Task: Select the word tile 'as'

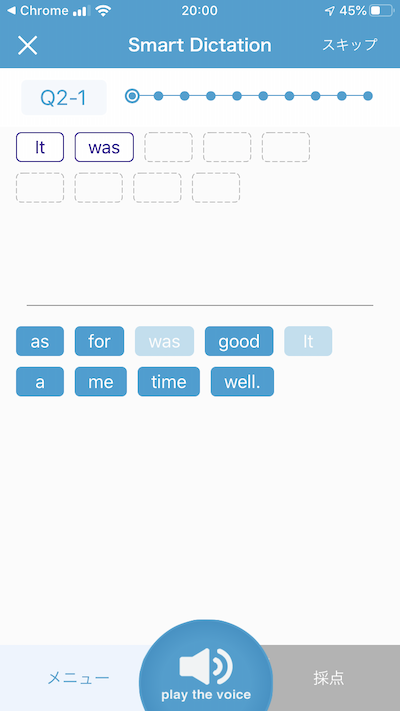Action: point(40,341)
